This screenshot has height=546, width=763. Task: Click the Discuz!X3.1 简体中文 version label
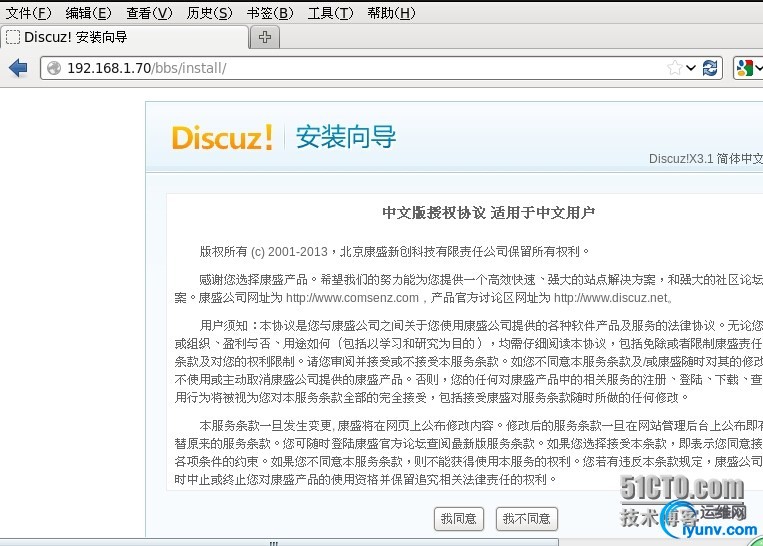[x=706, y=159]
